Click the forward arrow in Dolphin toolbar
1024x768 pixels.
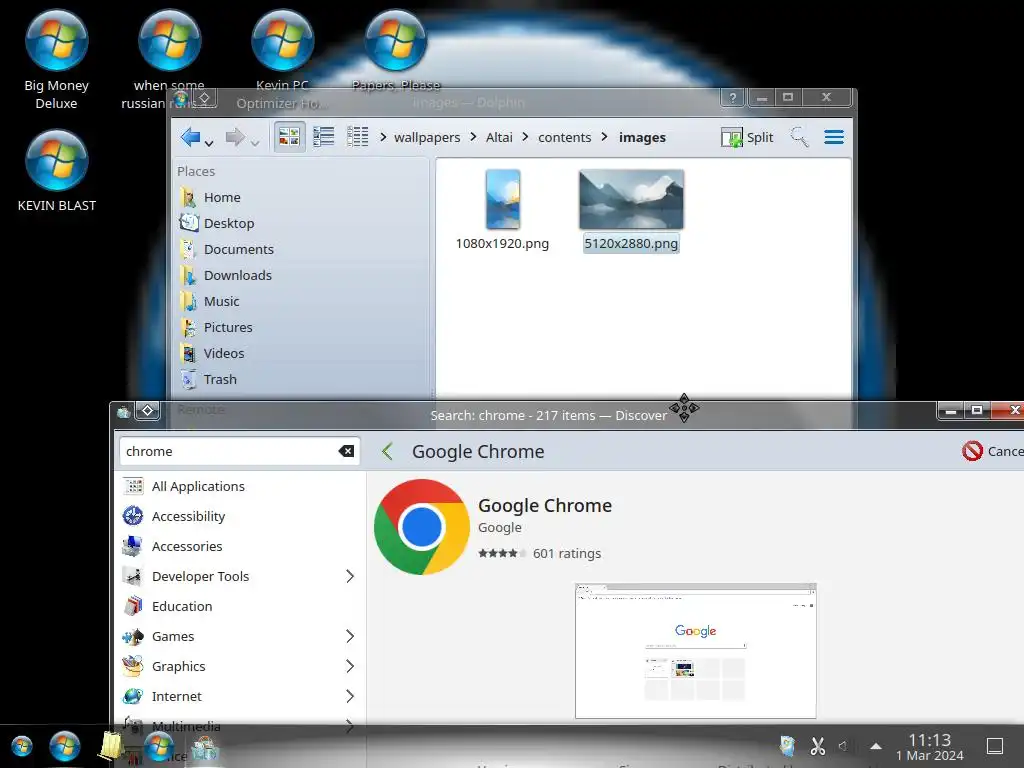click(235, 137)
